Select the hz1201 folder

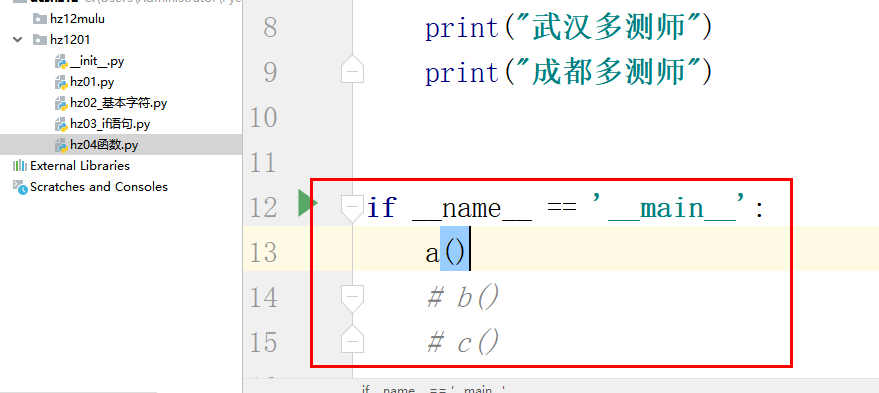tap(70, 40)
